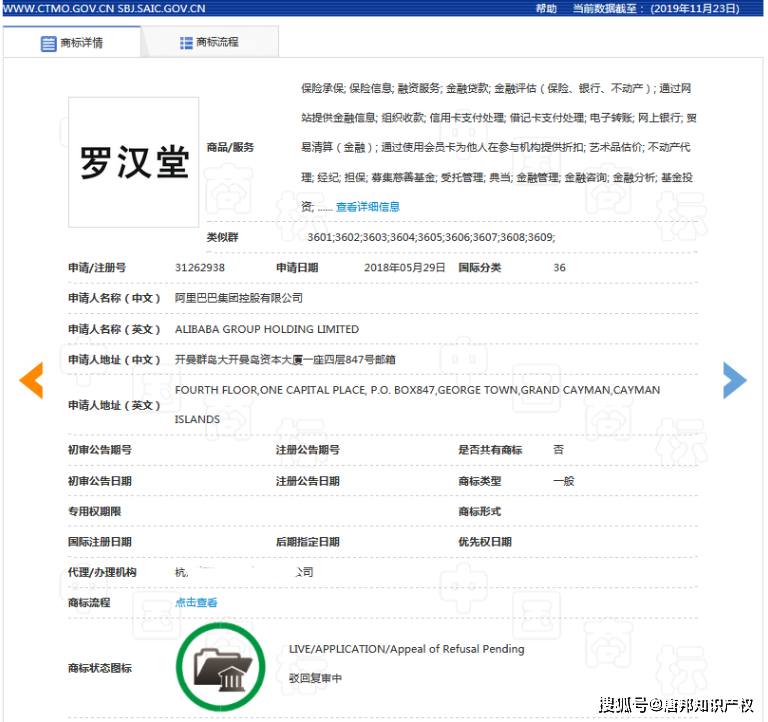
Task: Click 查看详细信息 to view full goods list
Action: pos(367,207)
